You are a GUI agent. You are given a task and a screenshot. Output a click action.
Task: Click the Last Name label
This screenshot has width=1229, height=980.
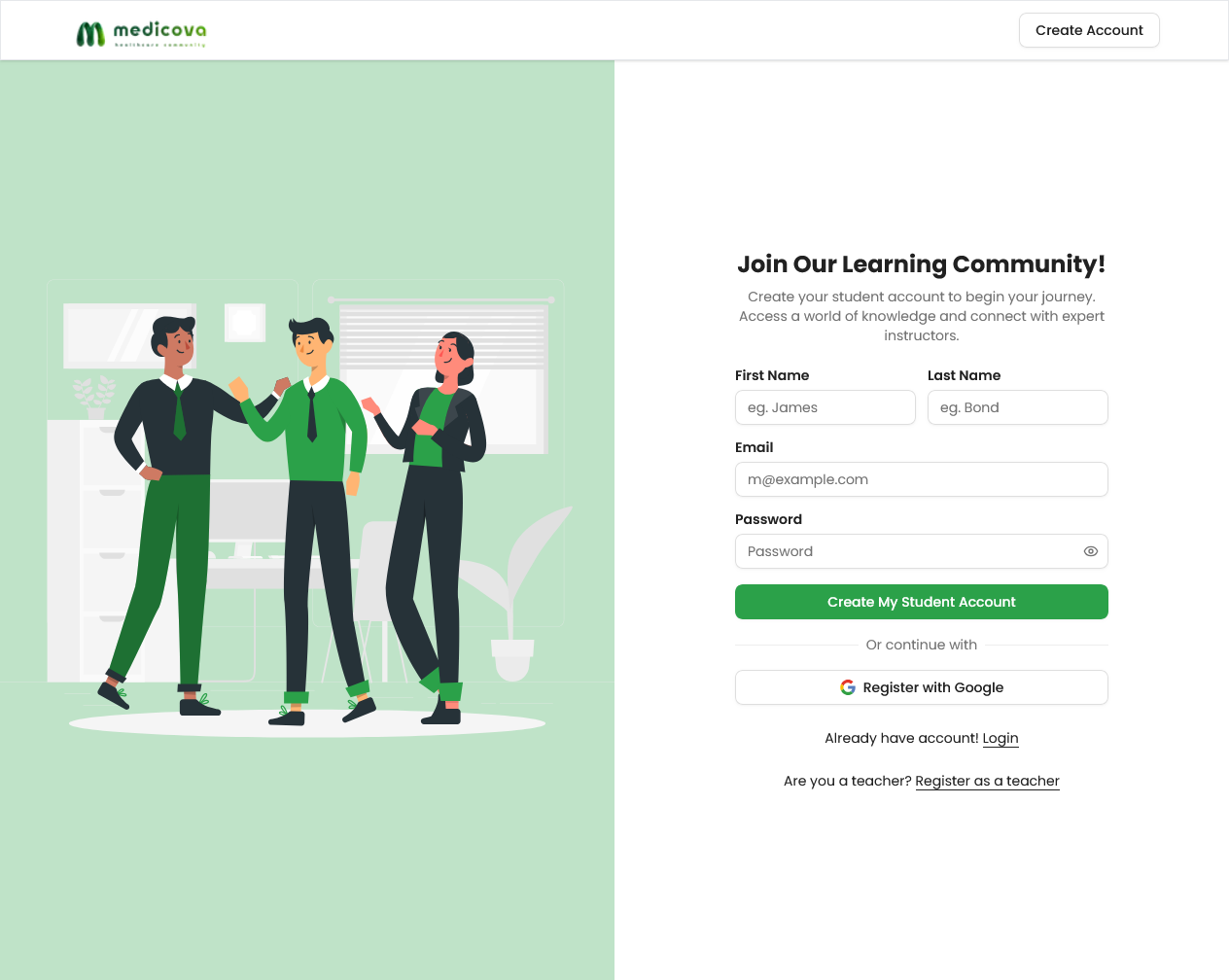pyautogui.click(x=964, y=375)
